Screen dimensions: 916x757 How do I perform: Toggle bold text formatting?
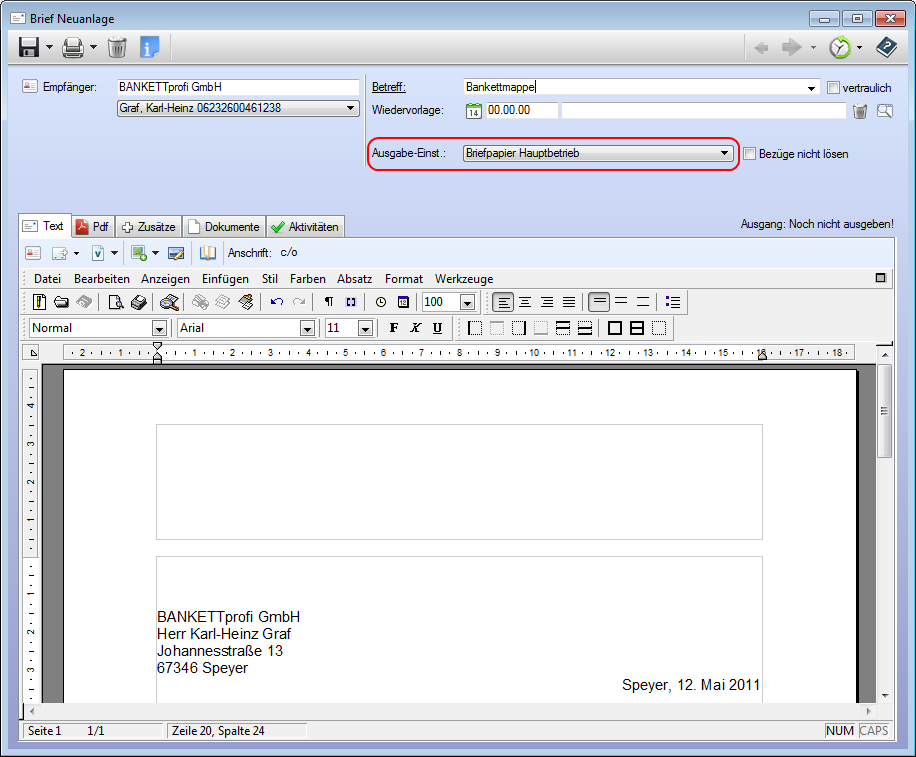[x=393, y=328]
